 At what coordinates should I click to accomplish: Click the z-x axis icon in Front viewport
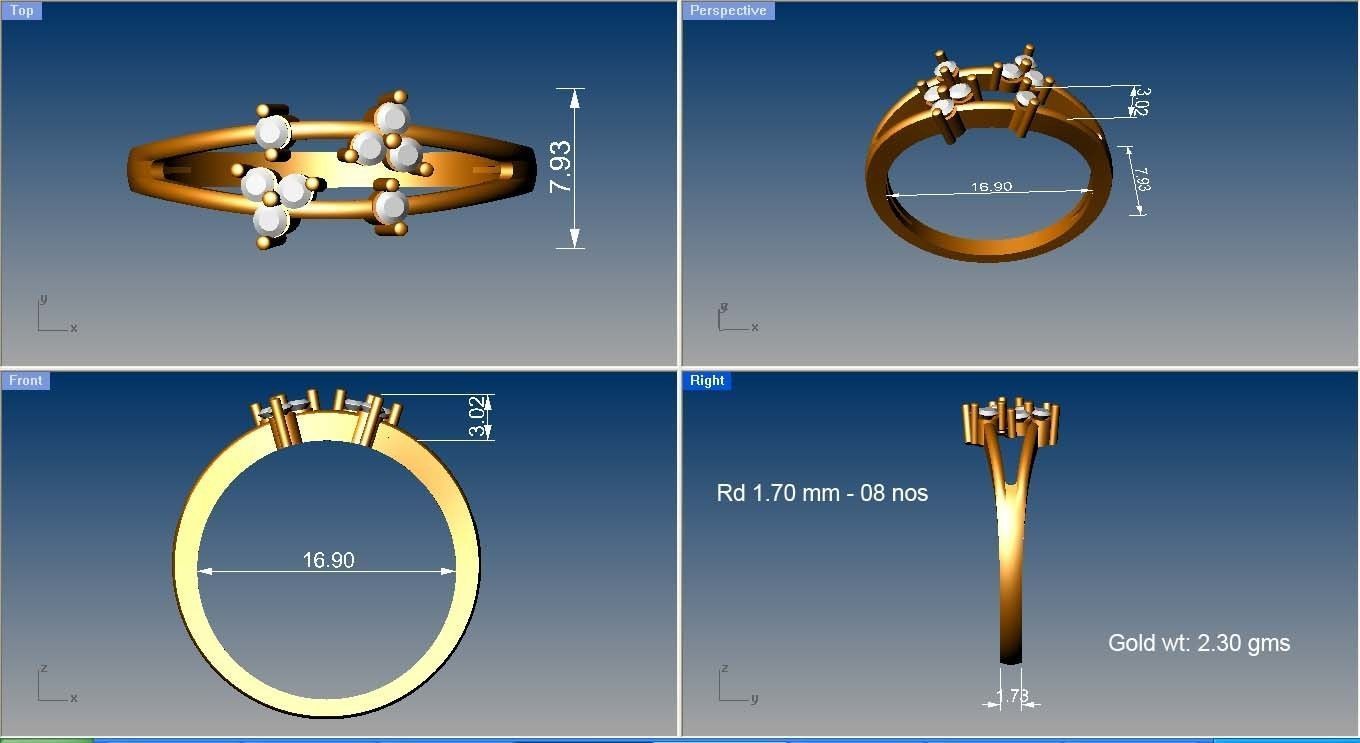pyautogui.click(x=56, y=683)
